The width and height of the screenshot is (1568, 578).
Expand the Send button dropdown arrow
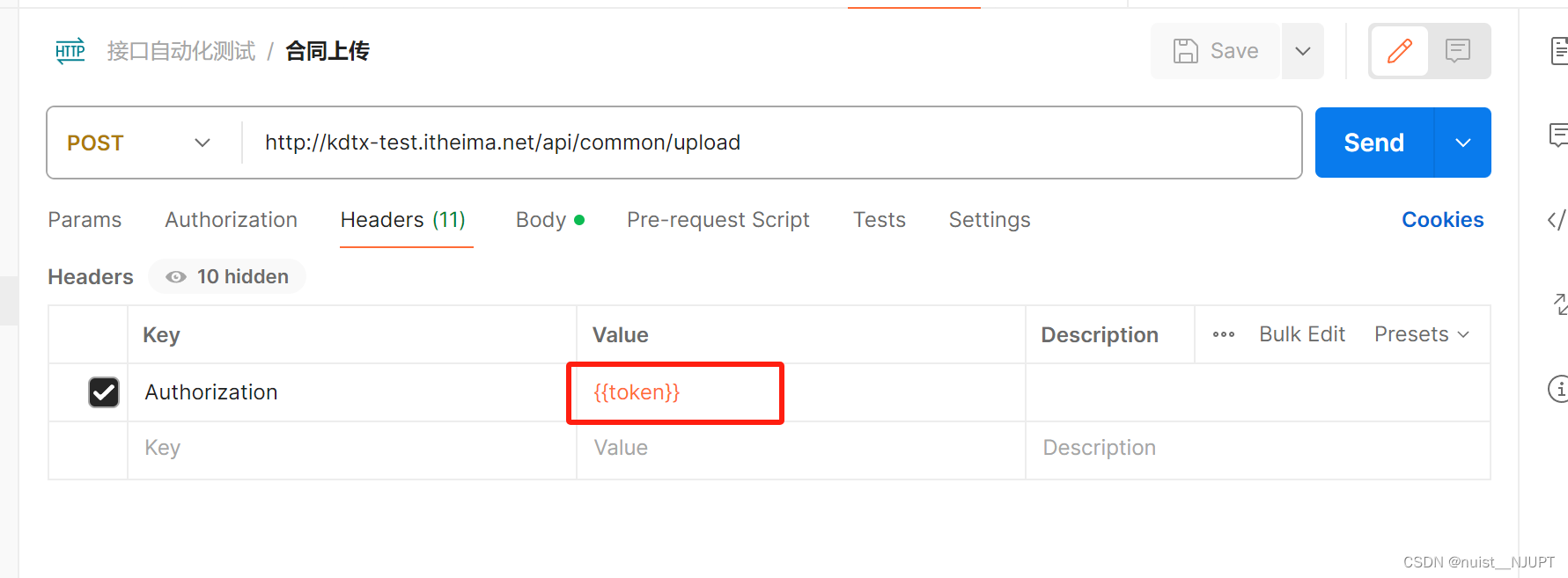pyautogui.click(x=1462, y=143)
